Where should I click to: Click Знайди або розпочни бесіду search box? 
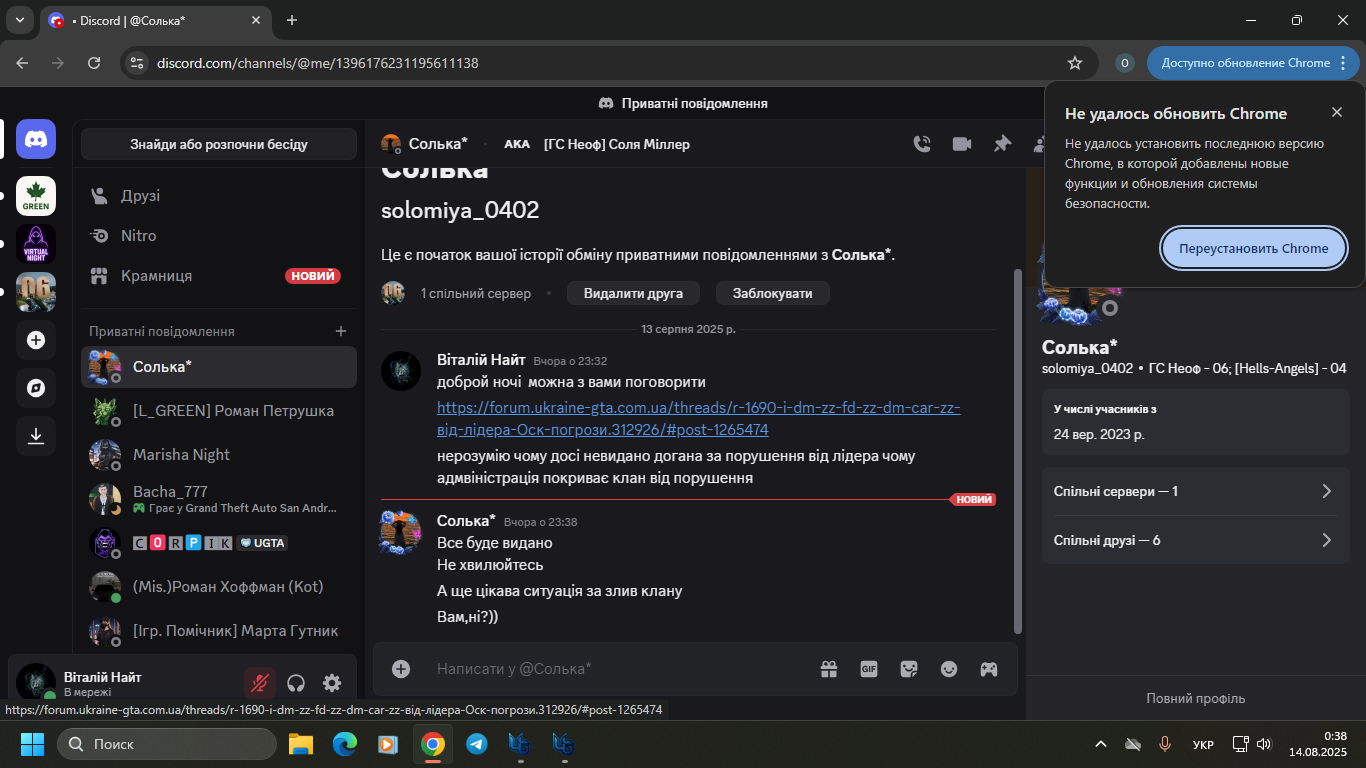click(219, 144)
